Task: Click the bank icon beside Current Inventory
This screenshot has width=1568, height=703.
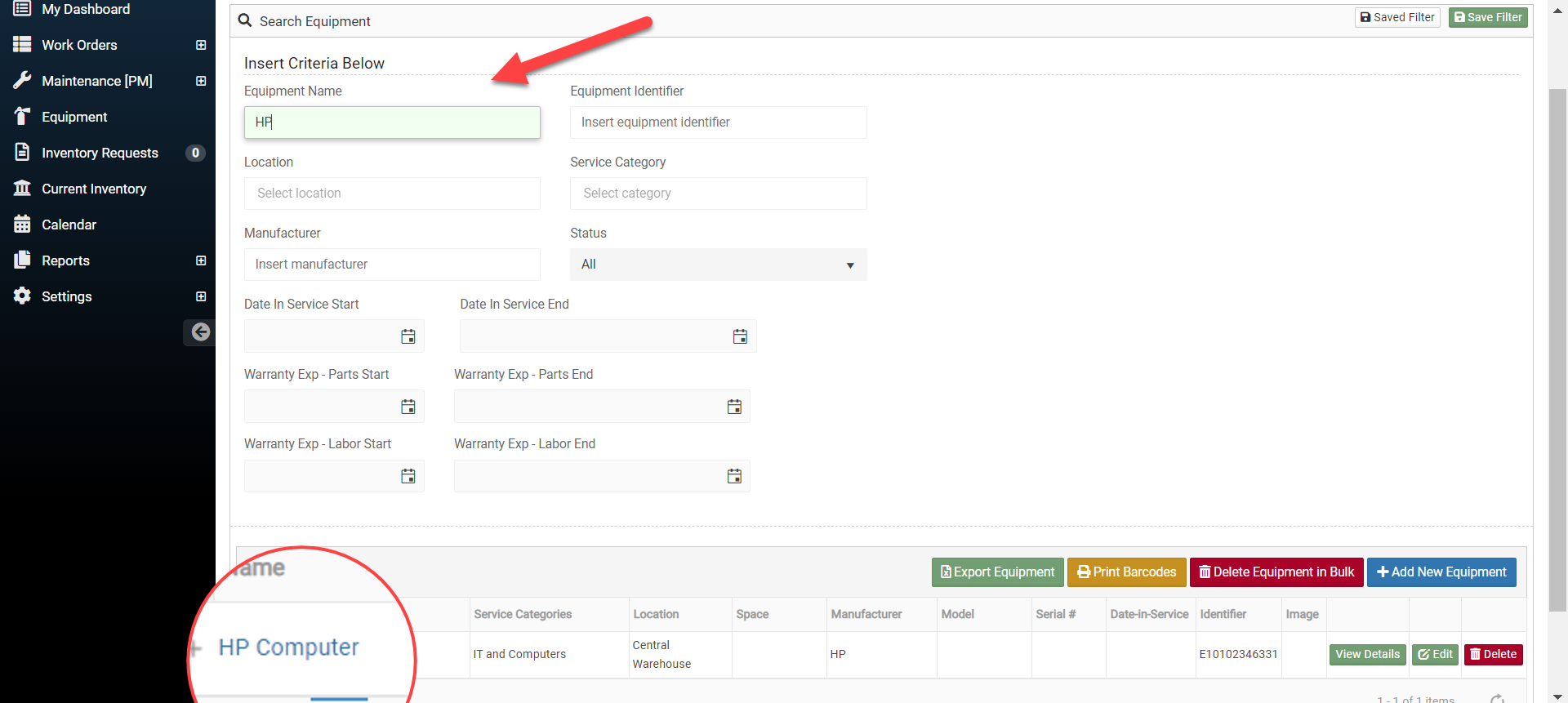Action: click(x=22, y=188)
